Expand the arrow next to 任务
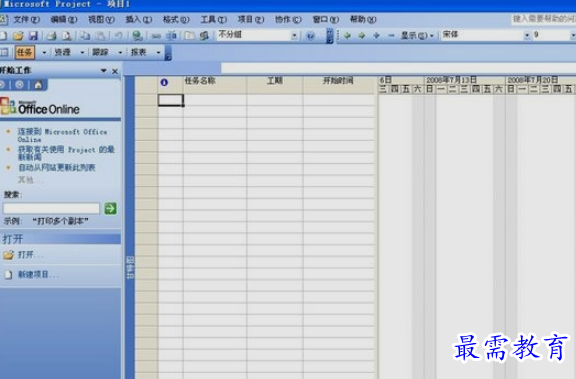This screenshot has height=379, width=576. click(44, 53)
